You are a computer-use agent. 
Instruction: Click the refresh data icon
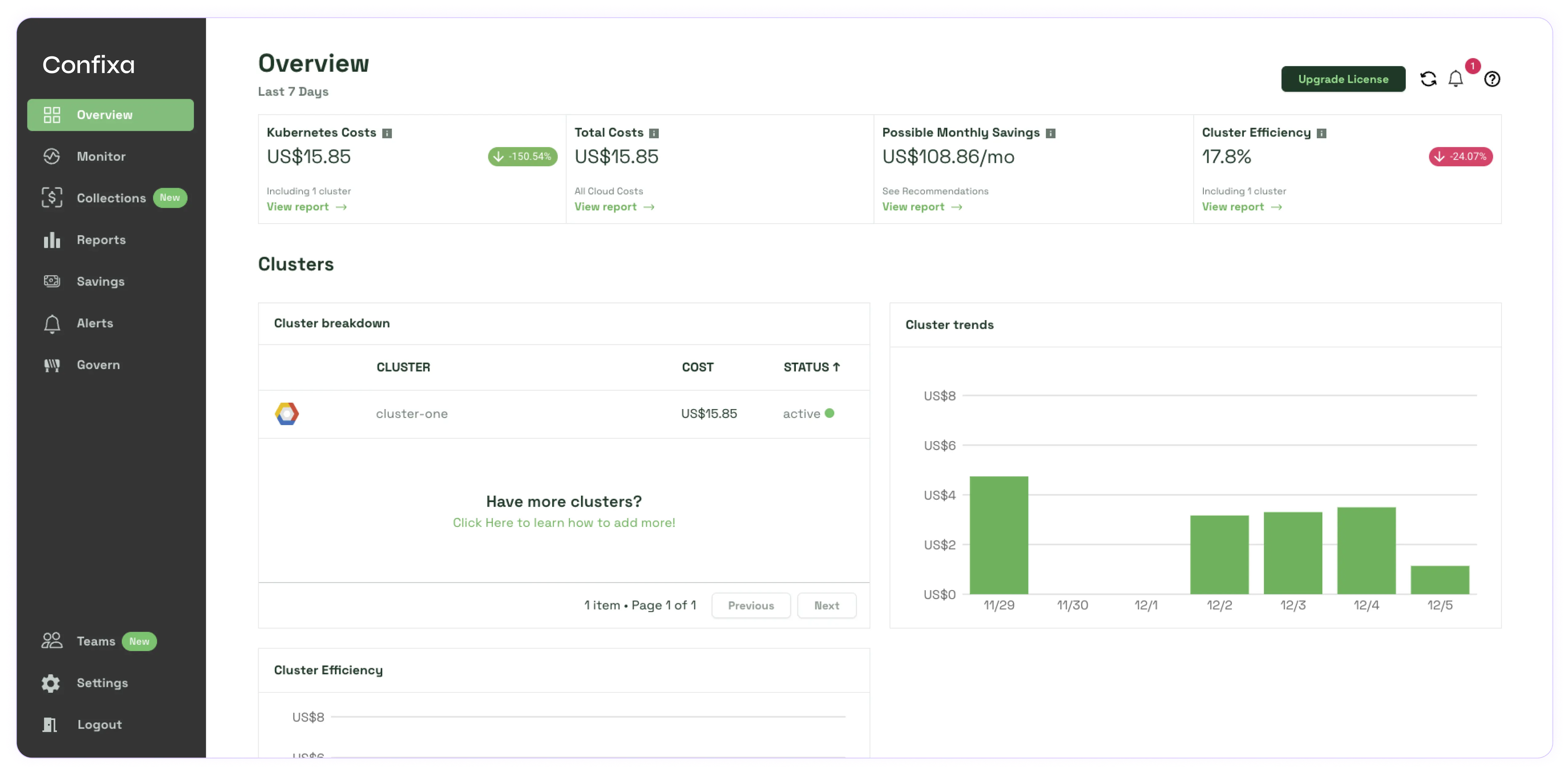[x=1428, y=79]
